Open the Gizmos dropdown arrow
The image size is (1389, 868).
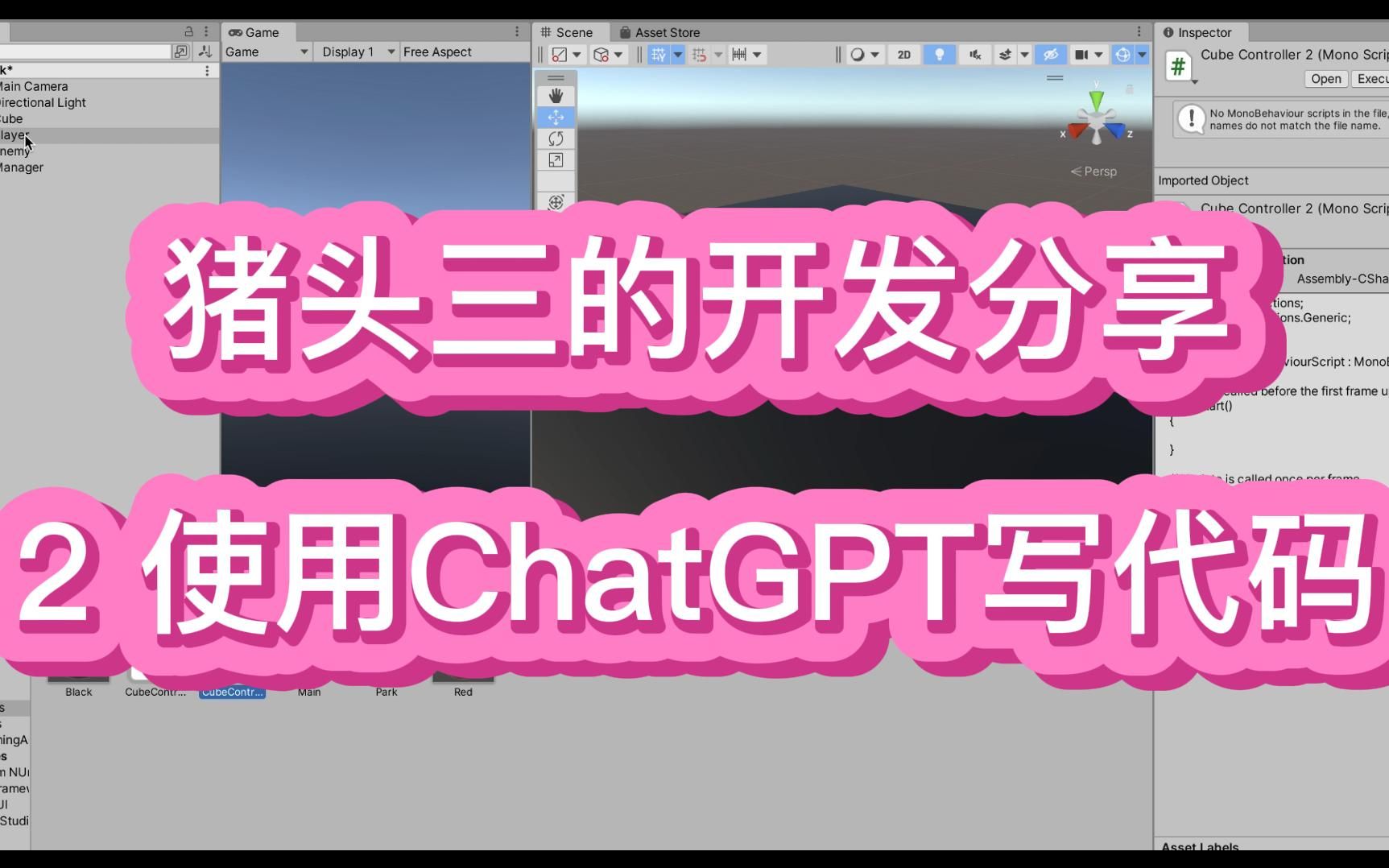tap(1141, 54)
